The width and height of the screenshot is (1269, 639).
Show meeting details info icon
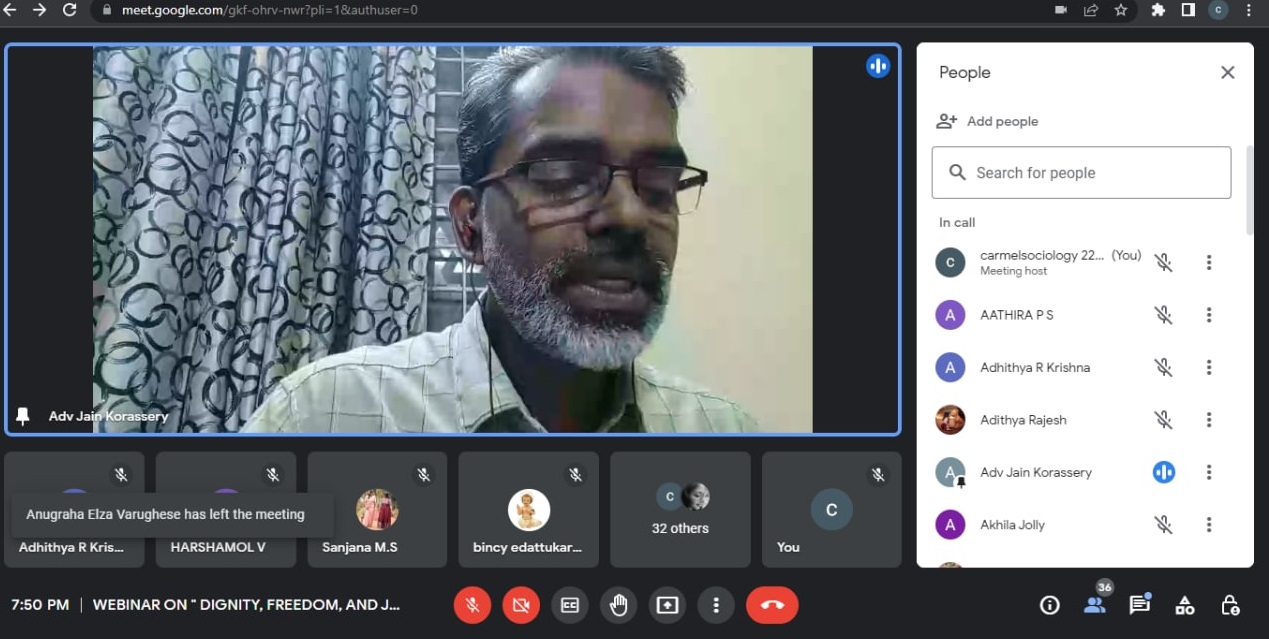1049,605
